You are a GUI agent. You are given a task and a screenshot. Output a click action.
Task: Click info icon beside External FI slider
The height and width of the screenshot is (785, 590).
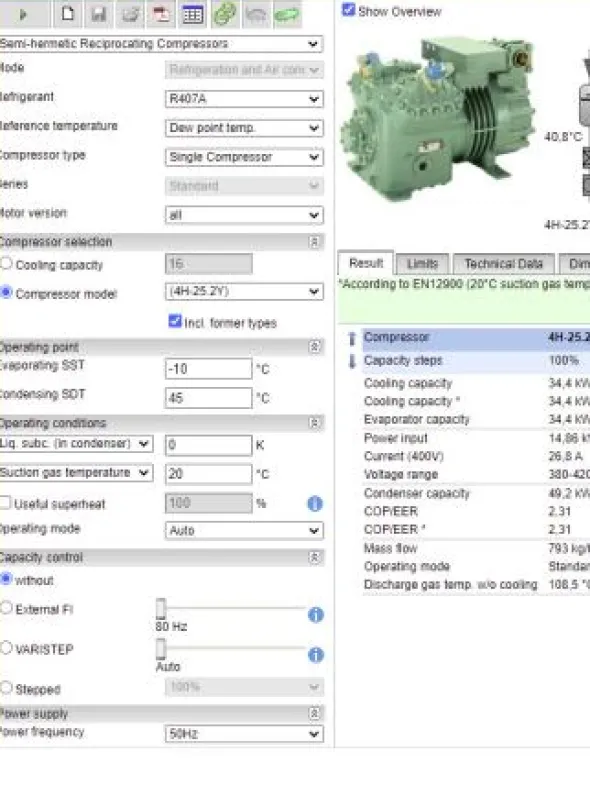316,614
